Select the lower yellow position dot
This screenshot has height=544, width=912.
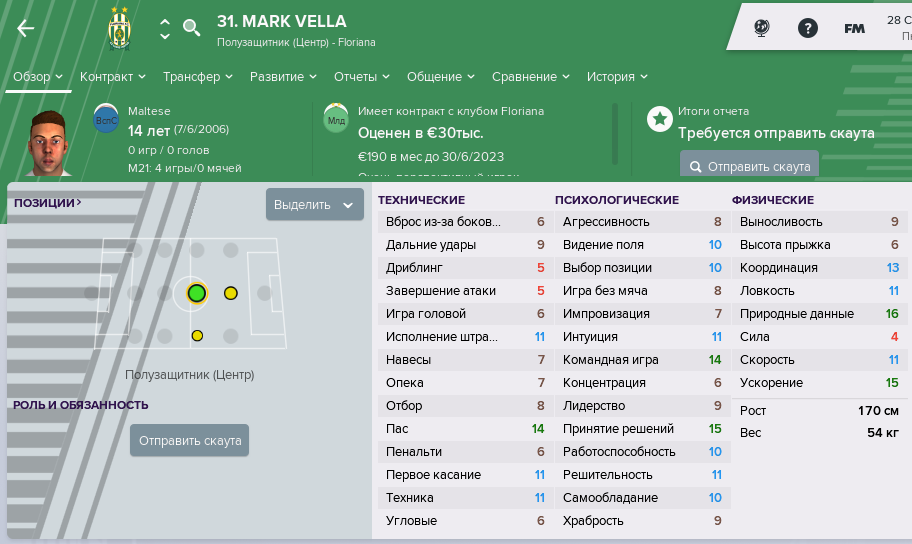click(x=197, y=336)
